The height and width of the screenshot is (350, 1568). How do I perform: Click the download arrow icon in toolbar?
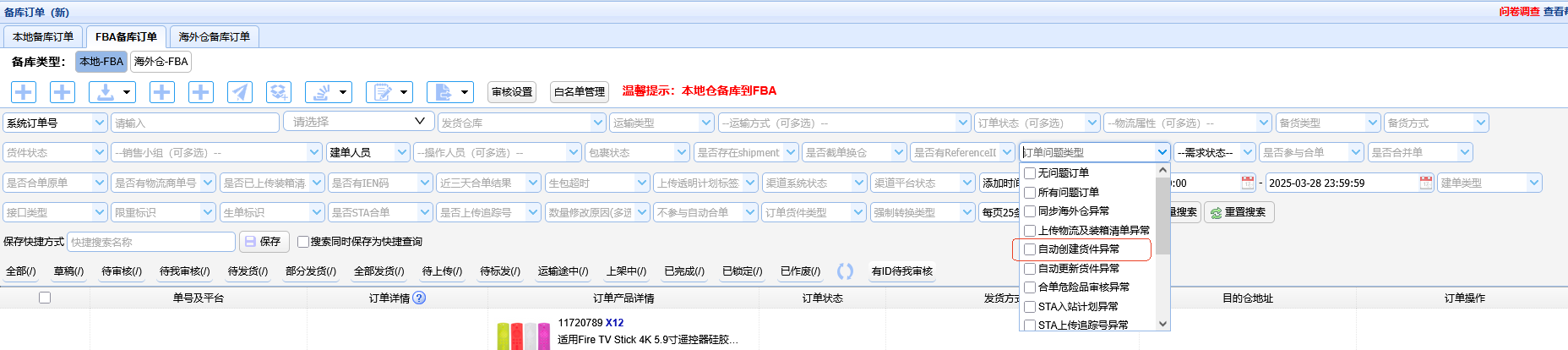pyautogui.click(x=106, y=92)
